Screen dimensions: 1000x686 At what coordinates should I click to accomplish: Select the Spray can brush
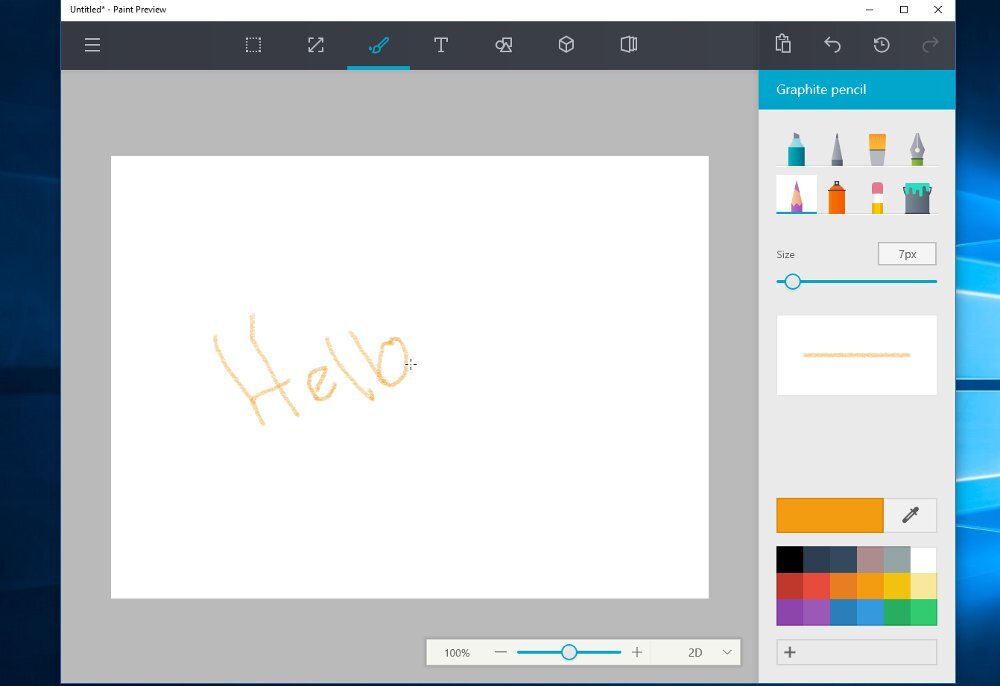click(837, 197)
